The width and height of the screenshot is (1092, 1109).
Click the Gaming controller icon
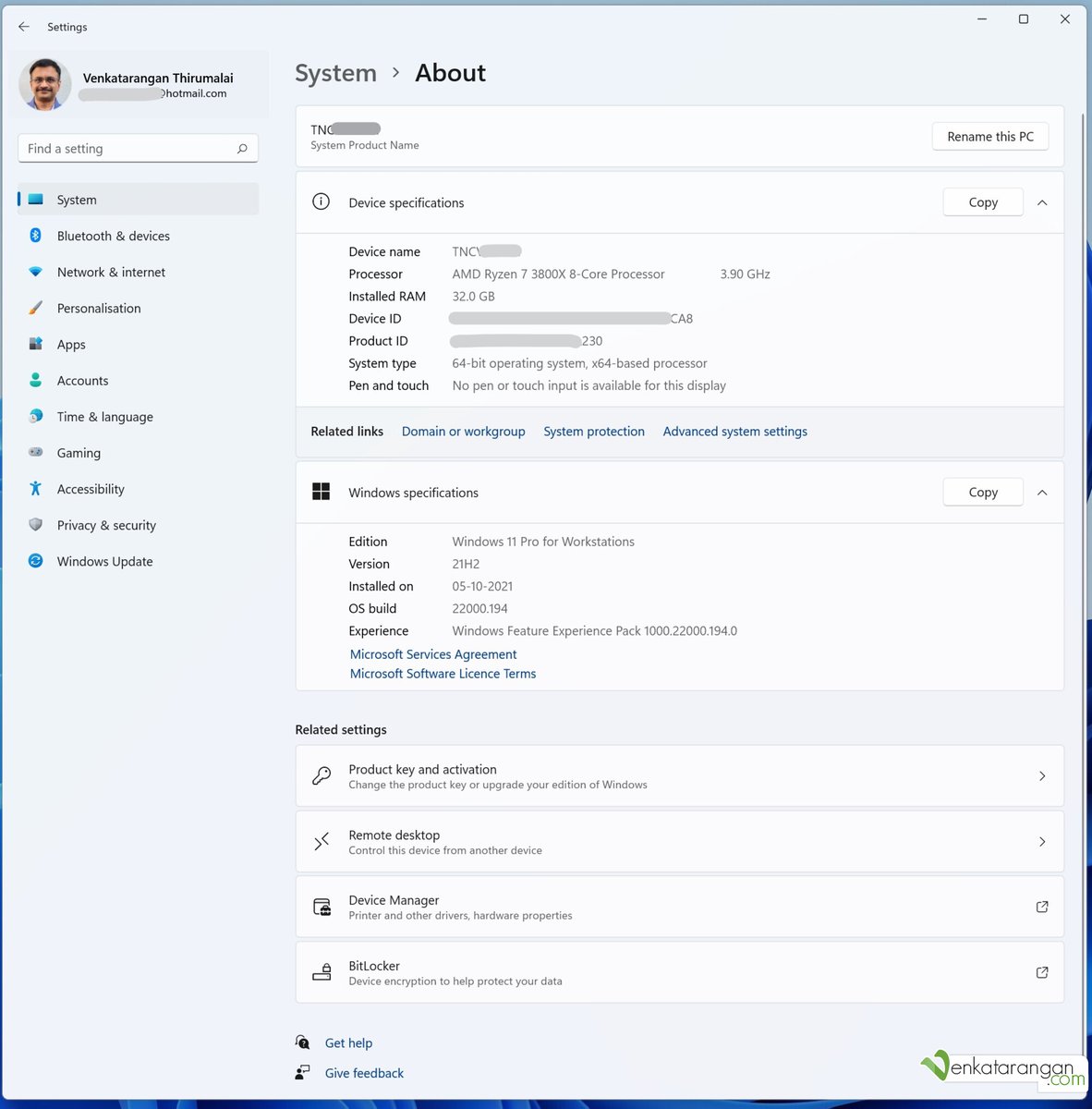click(x=36, y=452)
